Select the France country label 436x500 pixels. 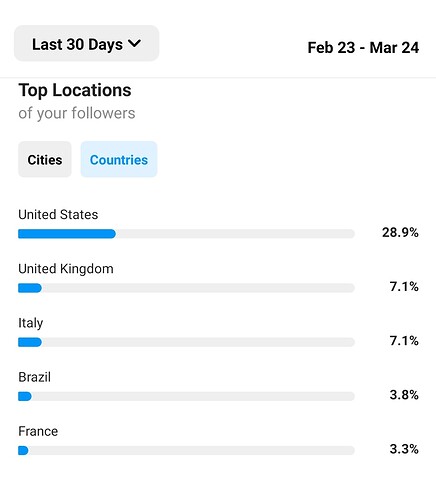point(38,431)
